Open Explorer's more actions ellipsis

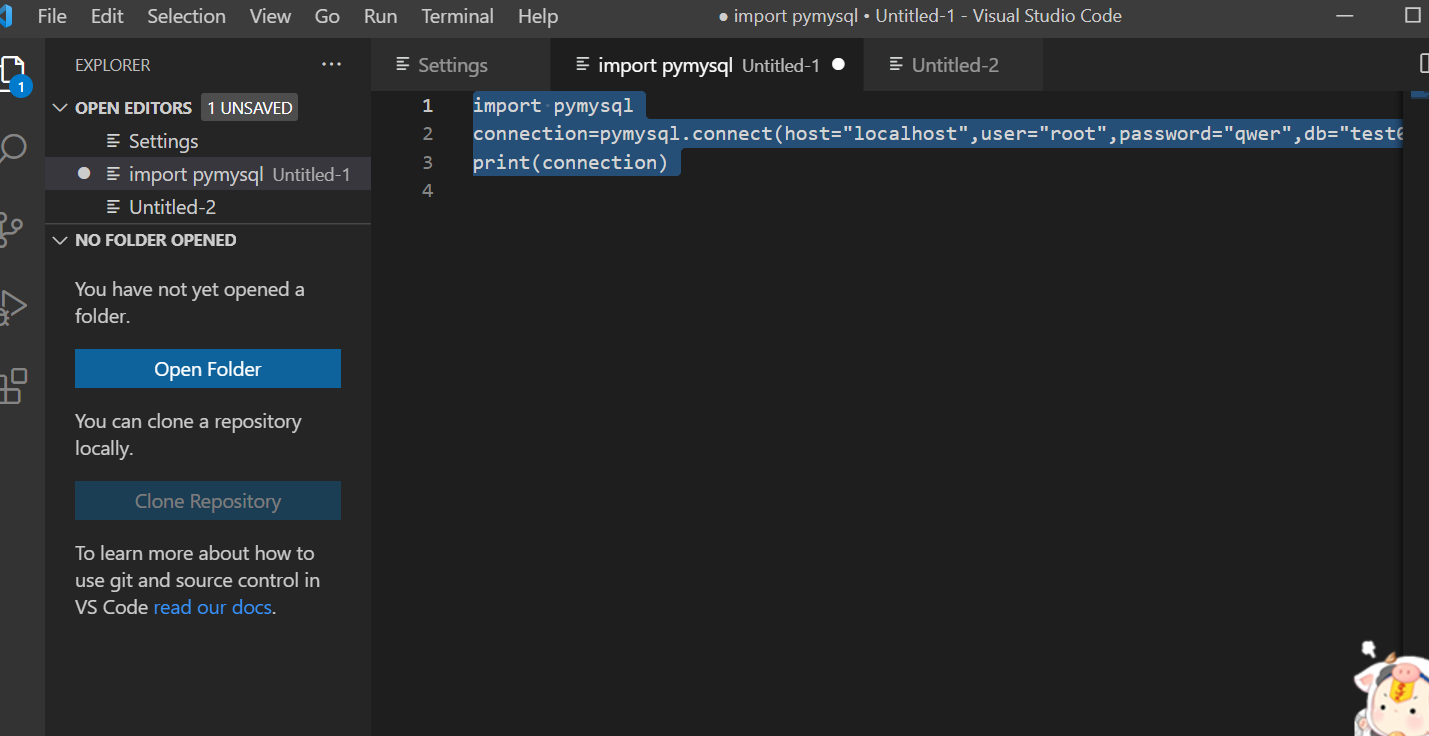pyautogui.click(x=331, y=65)
